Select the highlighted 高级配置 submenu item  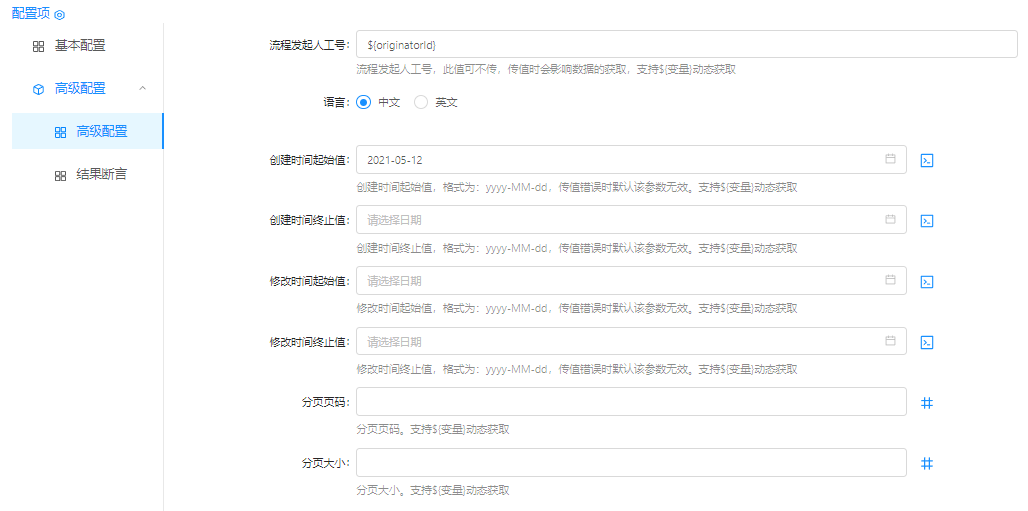(101, 131)
